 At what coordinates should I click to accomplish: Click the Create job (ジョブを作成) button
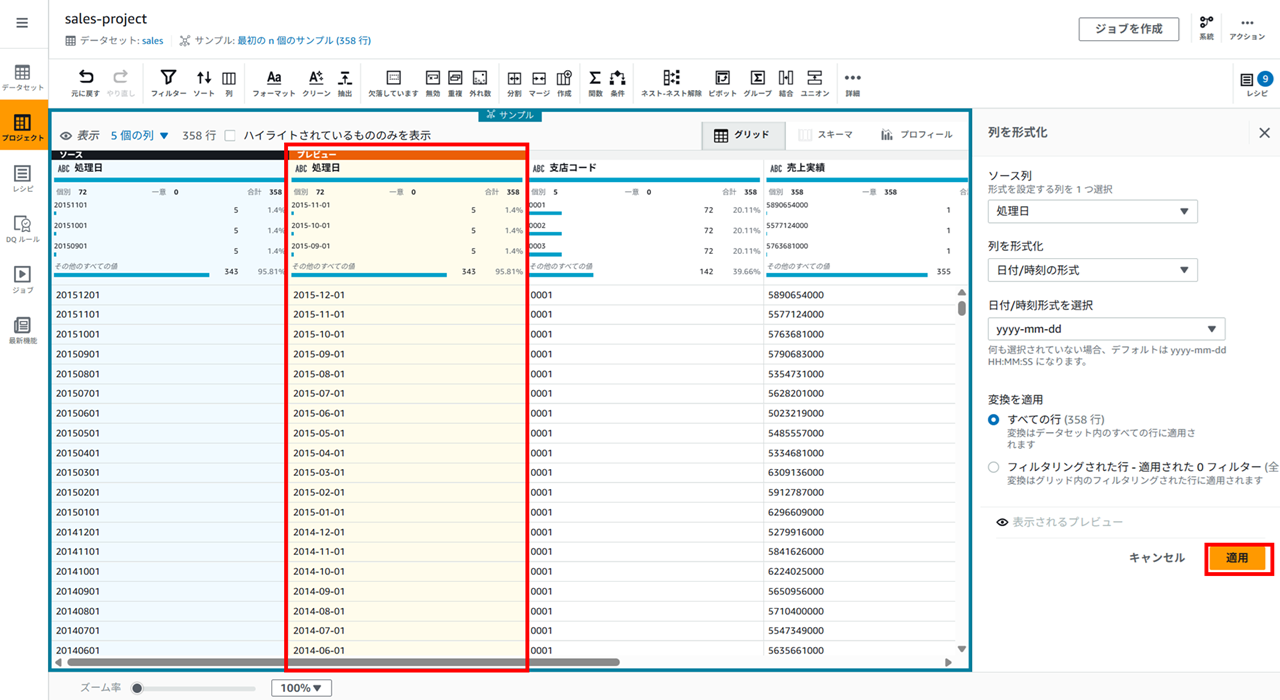tap(1129, 29)
